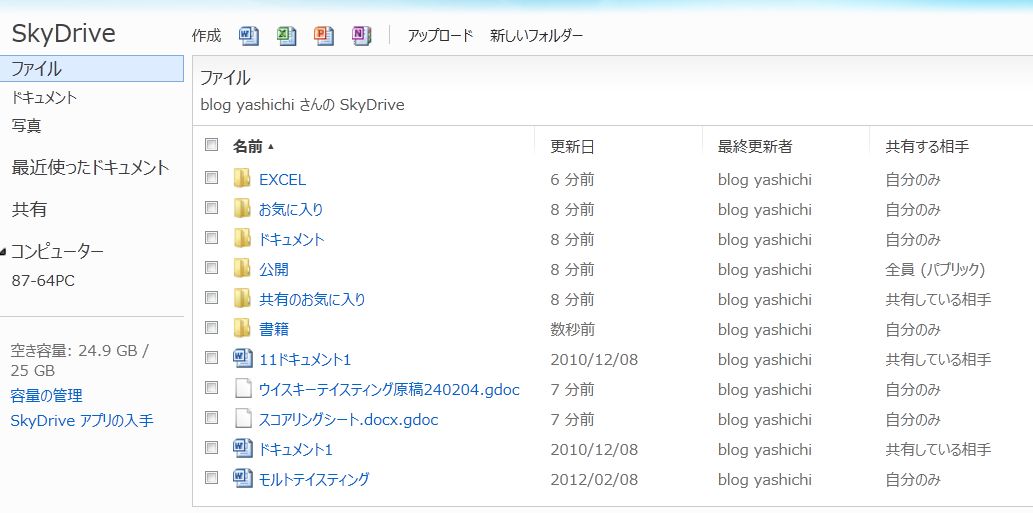
Task: Tick the select-all checkbox in header
Action: point(211,145)
